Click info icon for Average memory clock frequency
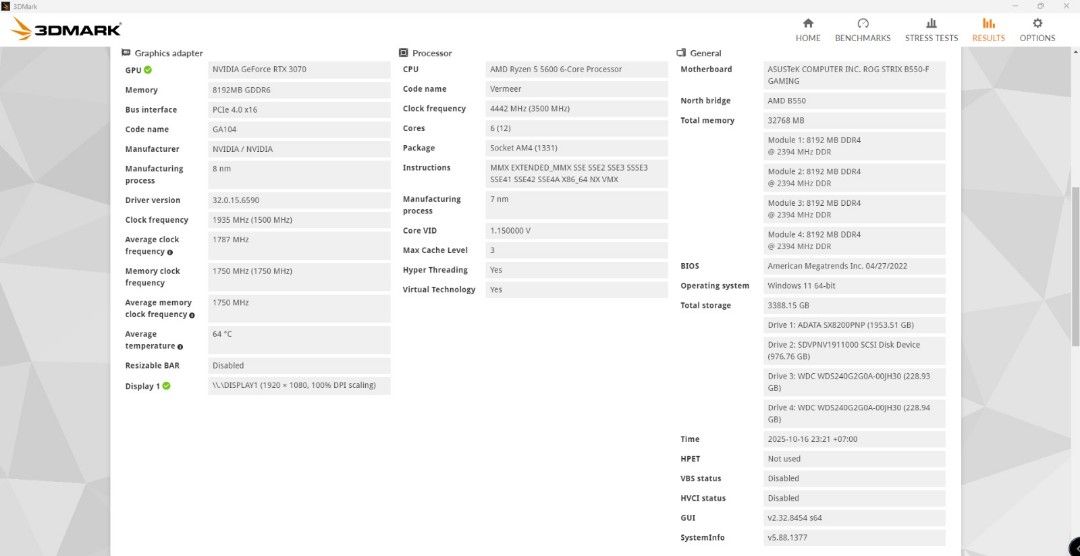Viewport: 1080px width, 556px height. tap(191, 315)
